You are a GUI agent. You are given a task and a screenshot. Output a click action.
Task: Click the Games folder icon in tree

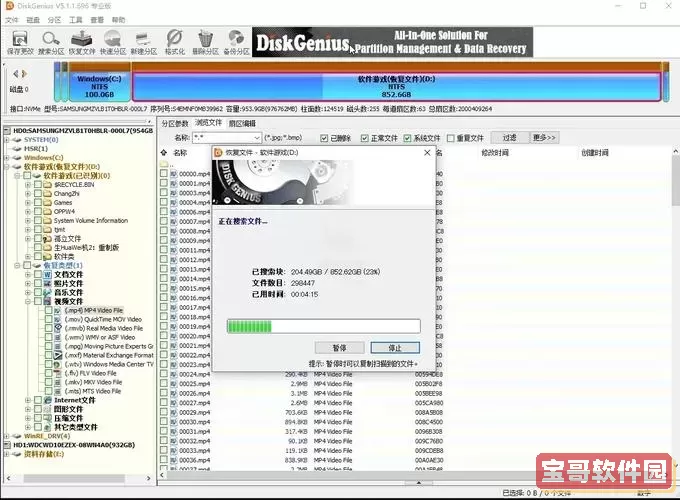[48, 203]
